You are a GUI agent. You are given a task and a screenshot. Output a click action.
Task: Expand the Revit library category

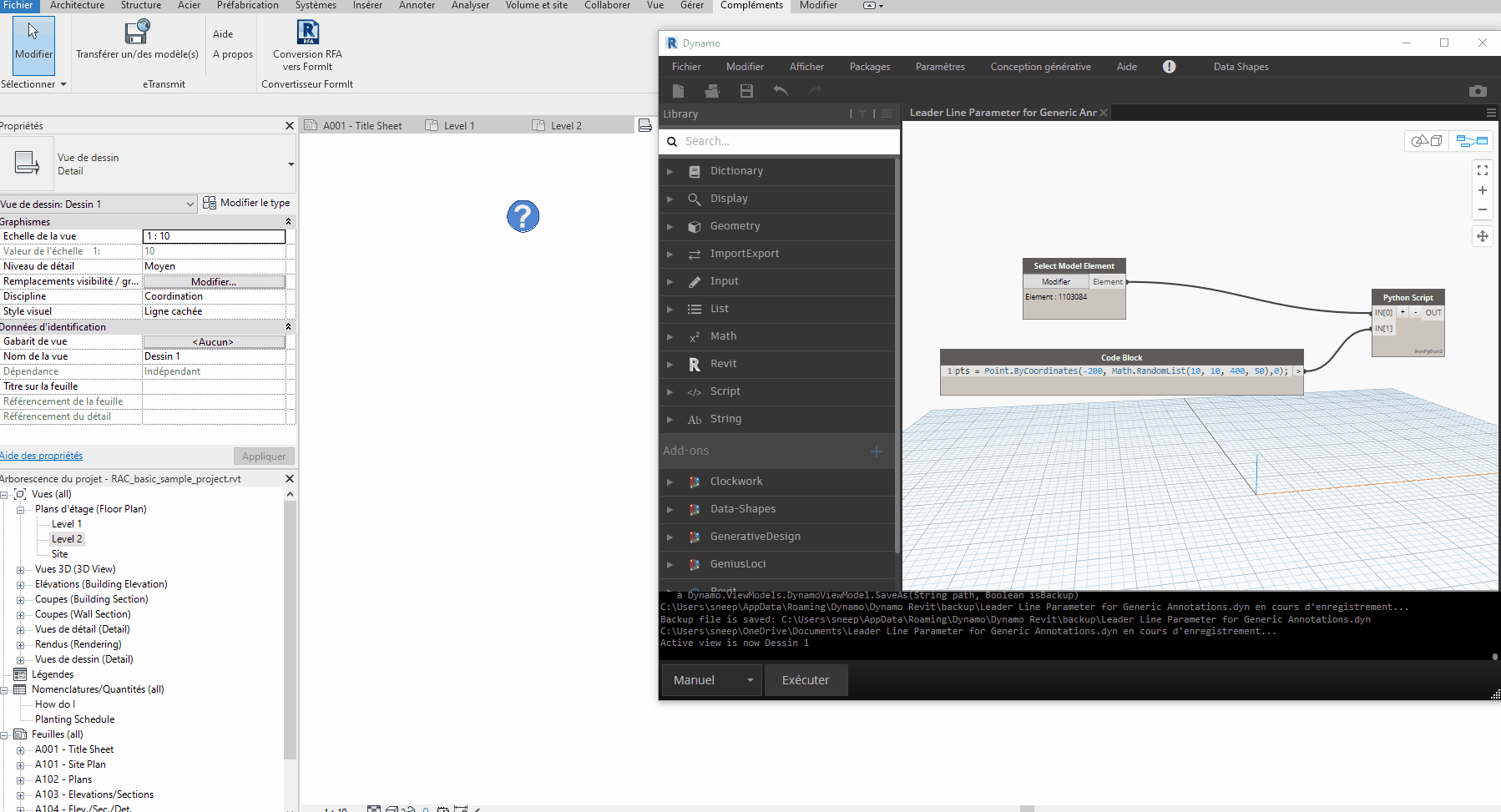[670, 364]
